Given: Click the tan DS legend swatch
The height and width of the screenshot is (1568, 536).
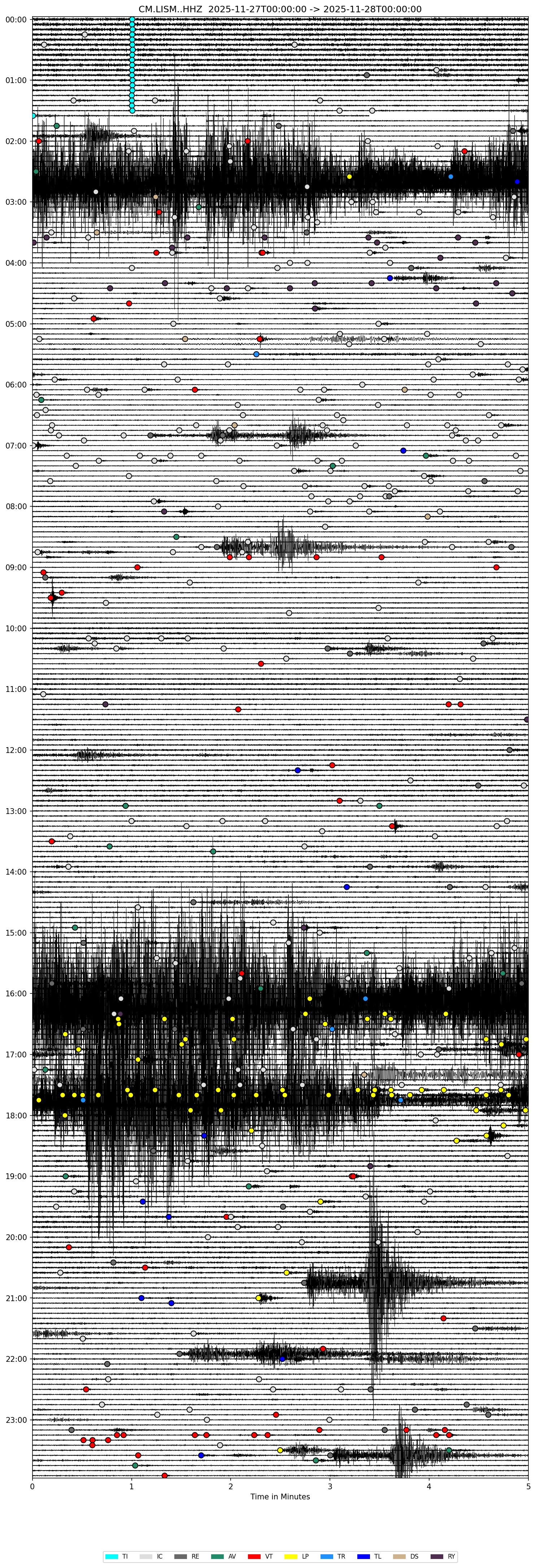Looking at the screenshot, I should 399,1556.
